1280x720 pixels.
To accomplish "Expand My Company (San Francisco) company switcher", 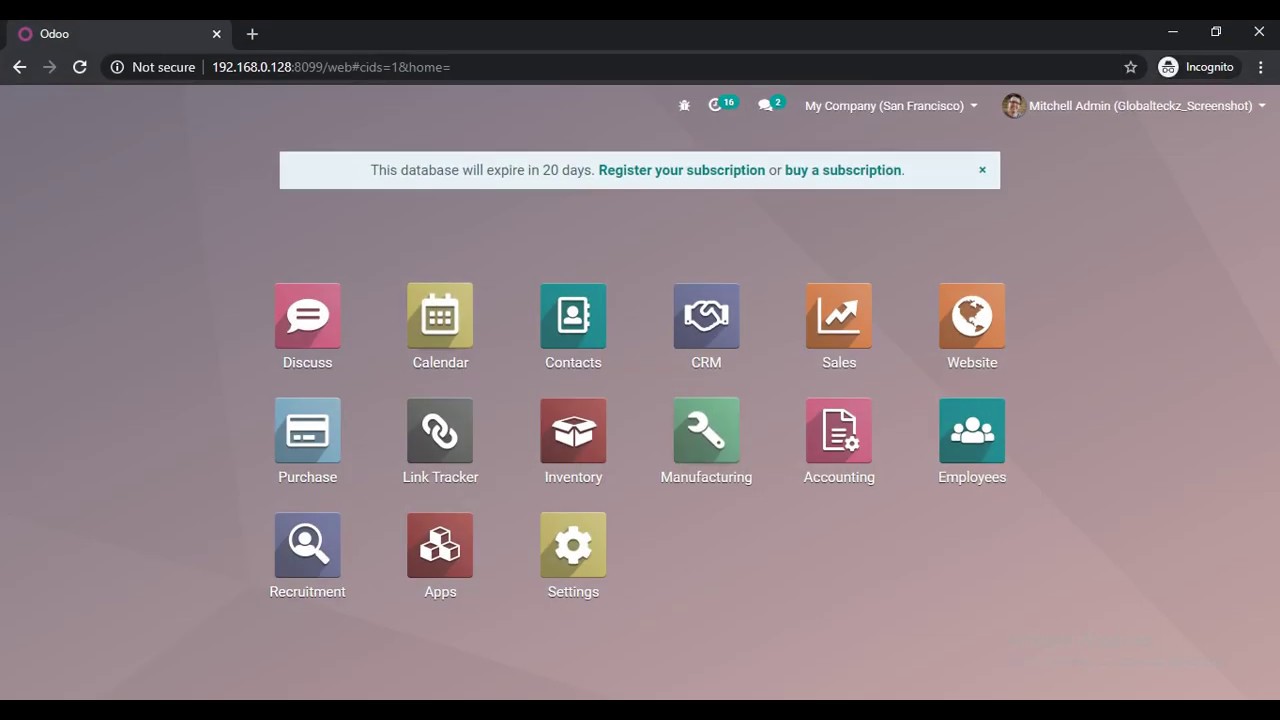I will point(891,105).
